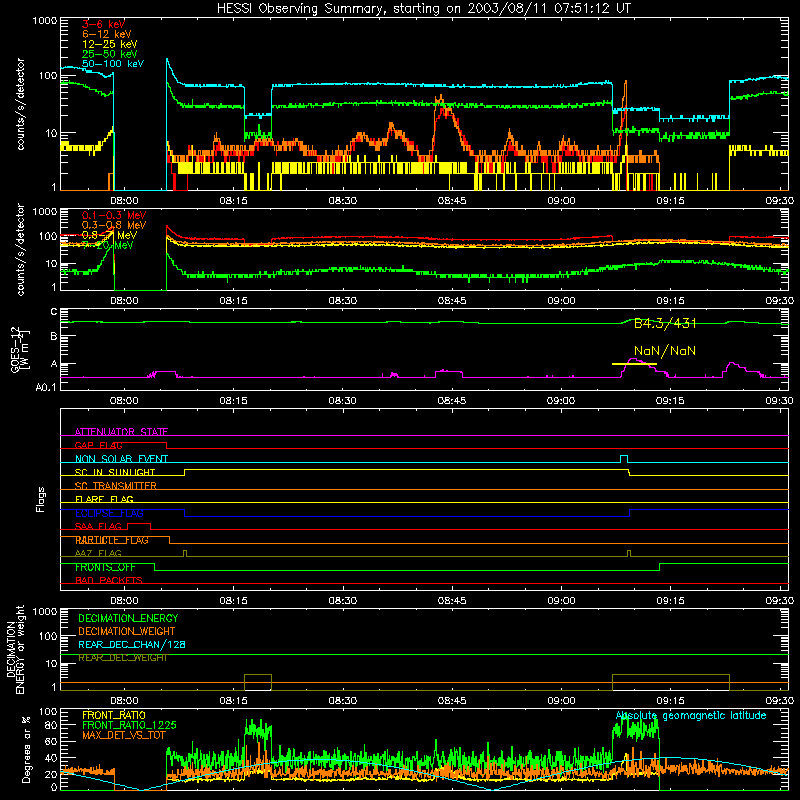The image size is (800, 800).
Task: Click the REAR_DEC_CHAN/128 legend label
Action: [132, 644]
